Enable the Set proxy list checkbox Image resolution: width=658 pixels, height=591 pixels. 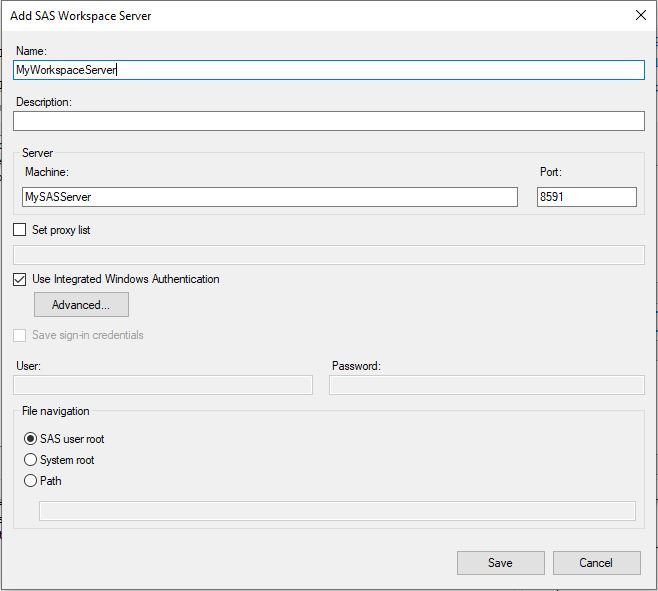pyautogui.click(x=20, y=230)
